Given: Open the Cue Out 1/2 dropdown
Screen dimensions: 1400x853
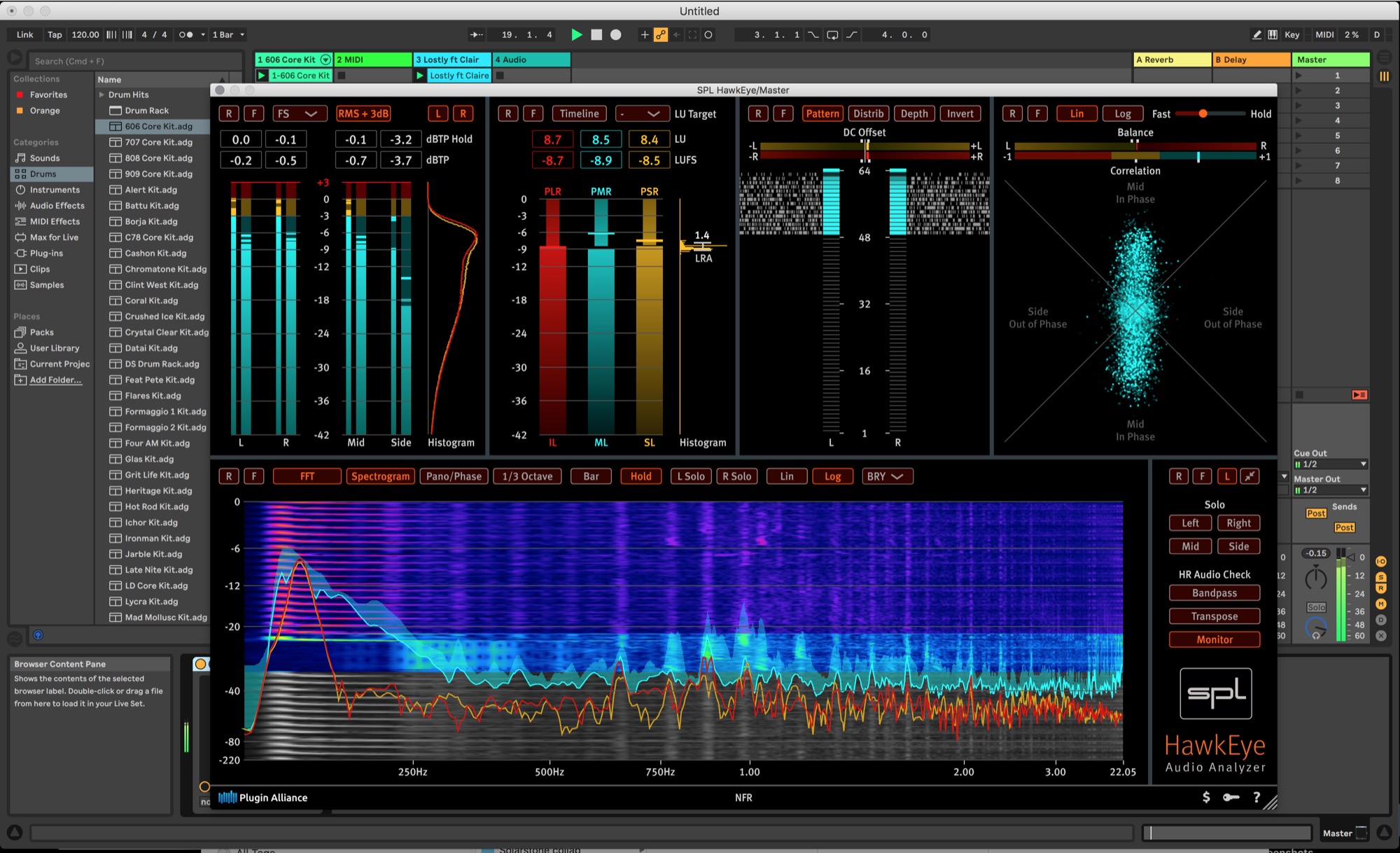Looking at the screenshot, I should tap(1331, 464).
